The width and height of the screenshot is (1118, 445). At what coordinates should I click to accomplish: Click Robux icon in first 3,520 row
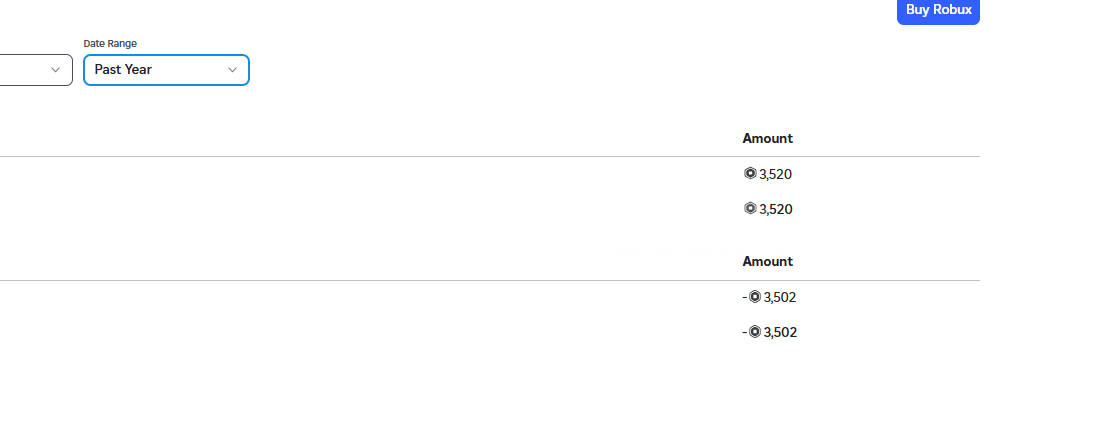(750, 173)
